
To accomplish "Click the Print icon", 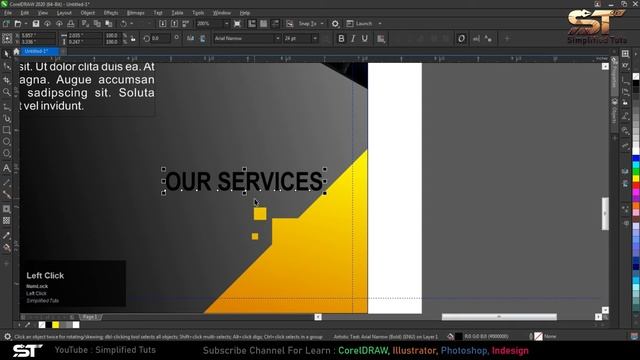I will click(71, 24).
